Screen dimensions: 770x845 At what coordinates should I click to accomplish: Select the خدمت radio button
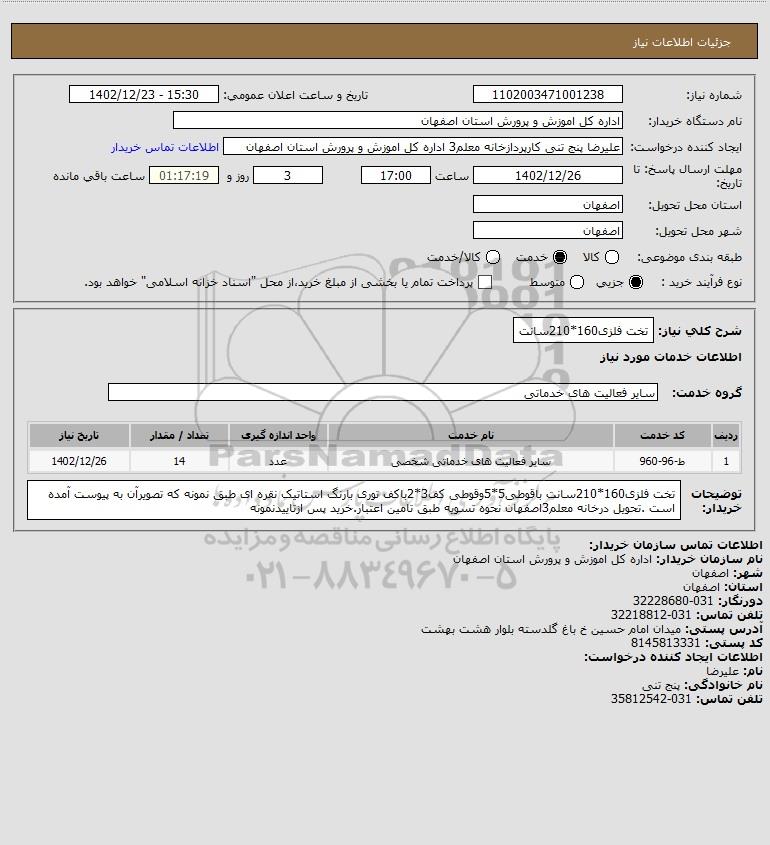(x=560, y=258)
